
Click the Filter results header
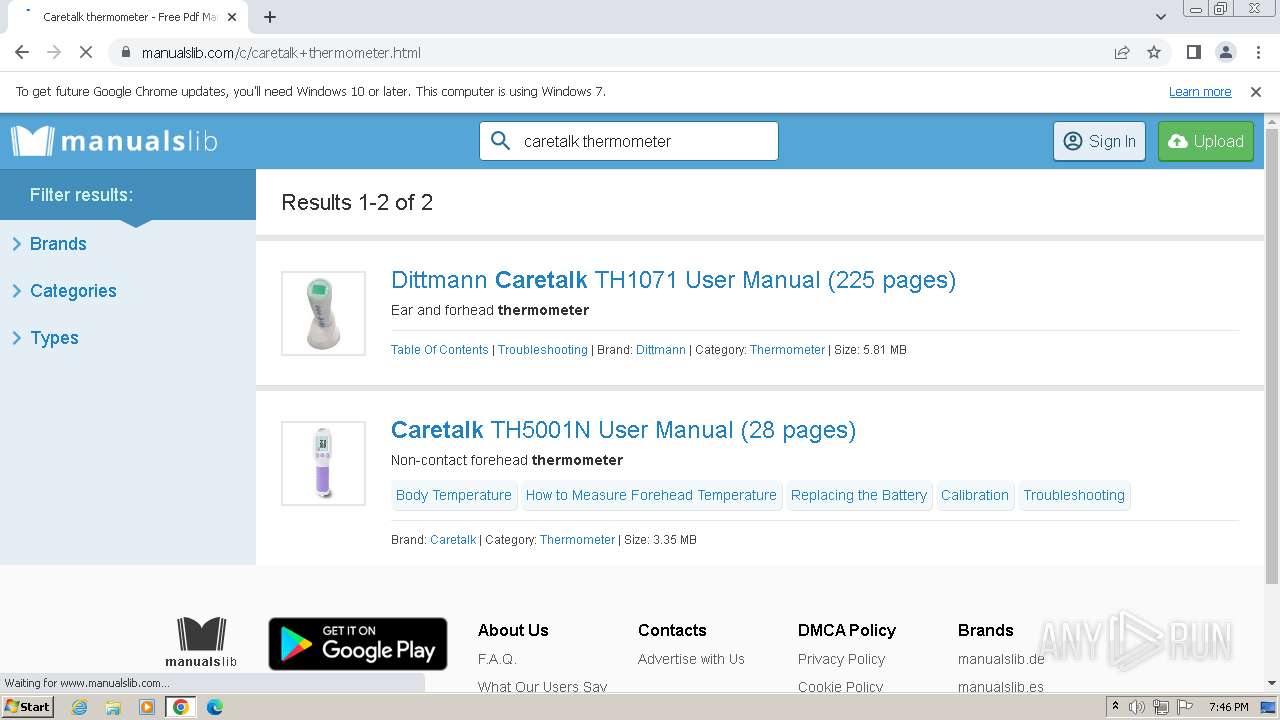pos(81,195)
